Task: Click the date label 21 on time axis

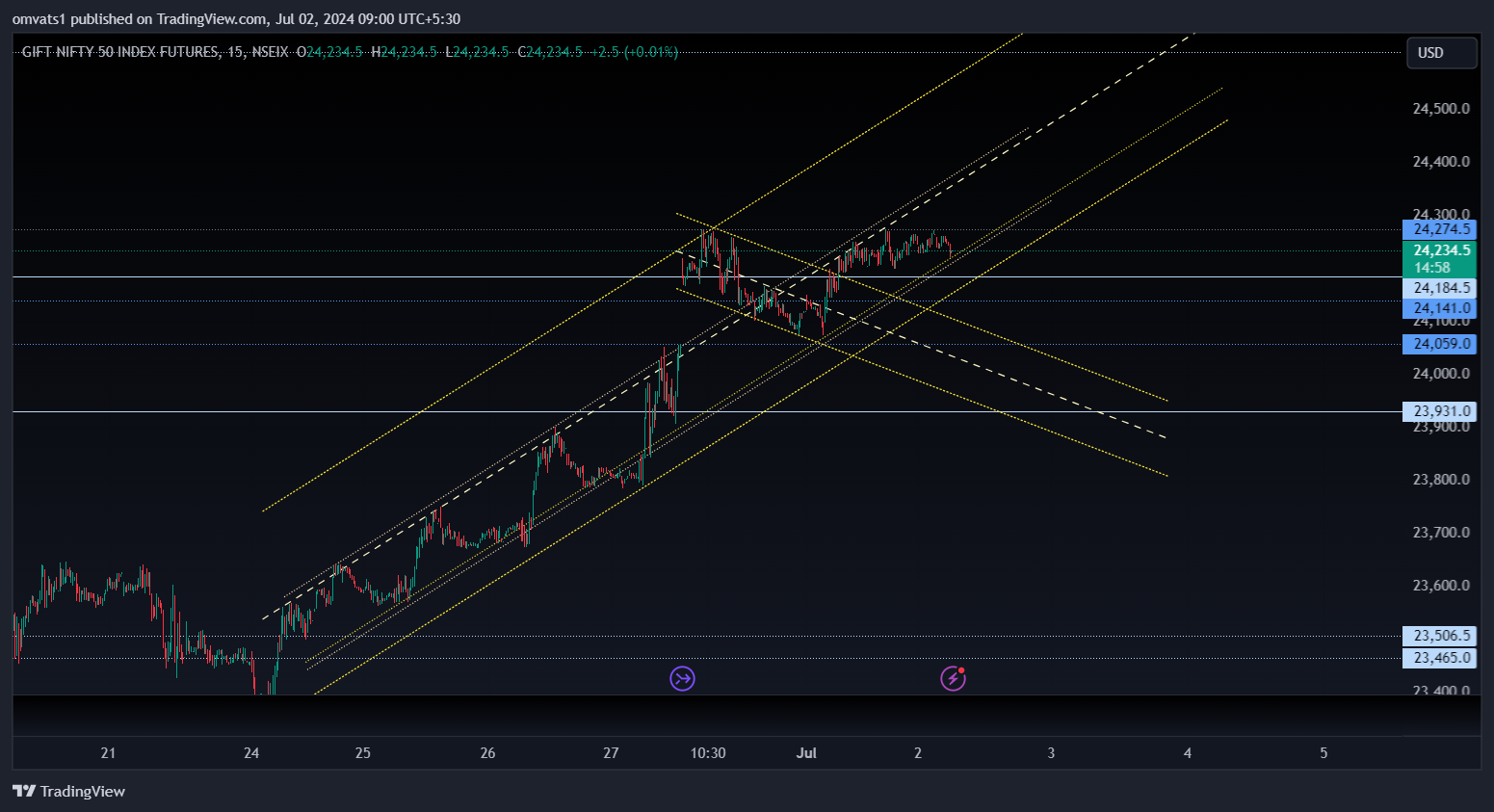Action: coord(108,753)
